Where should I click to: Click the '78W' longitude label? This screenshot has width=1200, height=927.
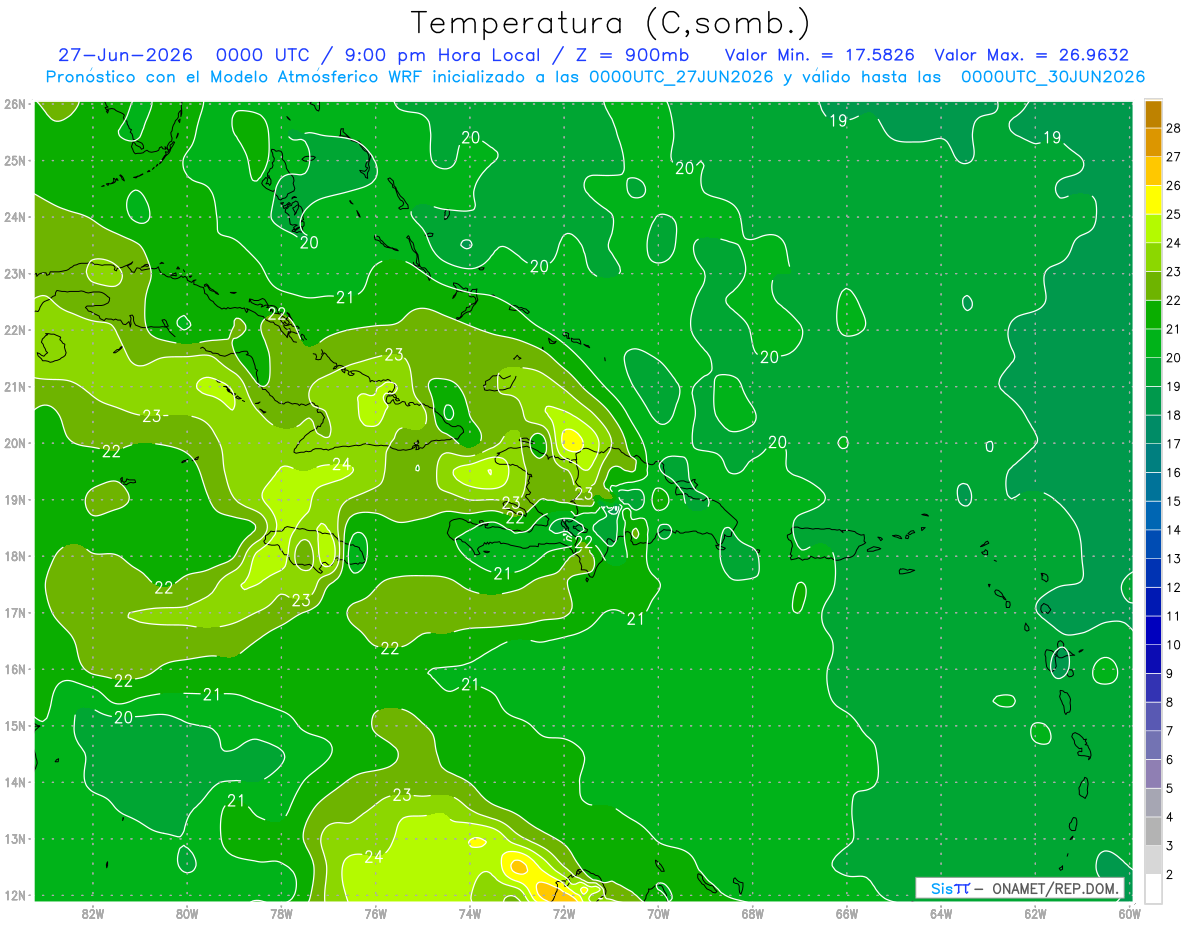tap(281, 913)
